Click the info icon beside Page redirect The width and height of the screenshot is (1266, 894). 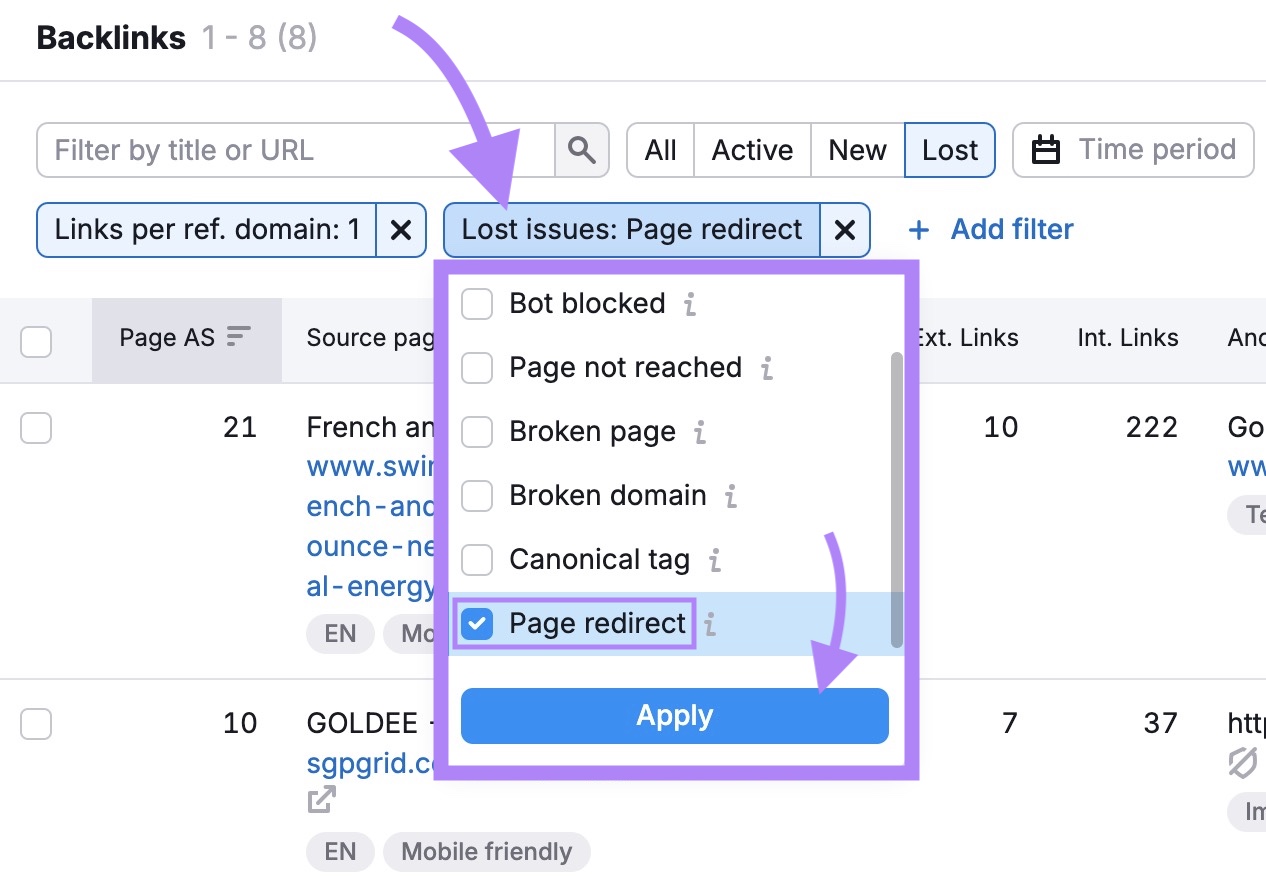point(711,624)
